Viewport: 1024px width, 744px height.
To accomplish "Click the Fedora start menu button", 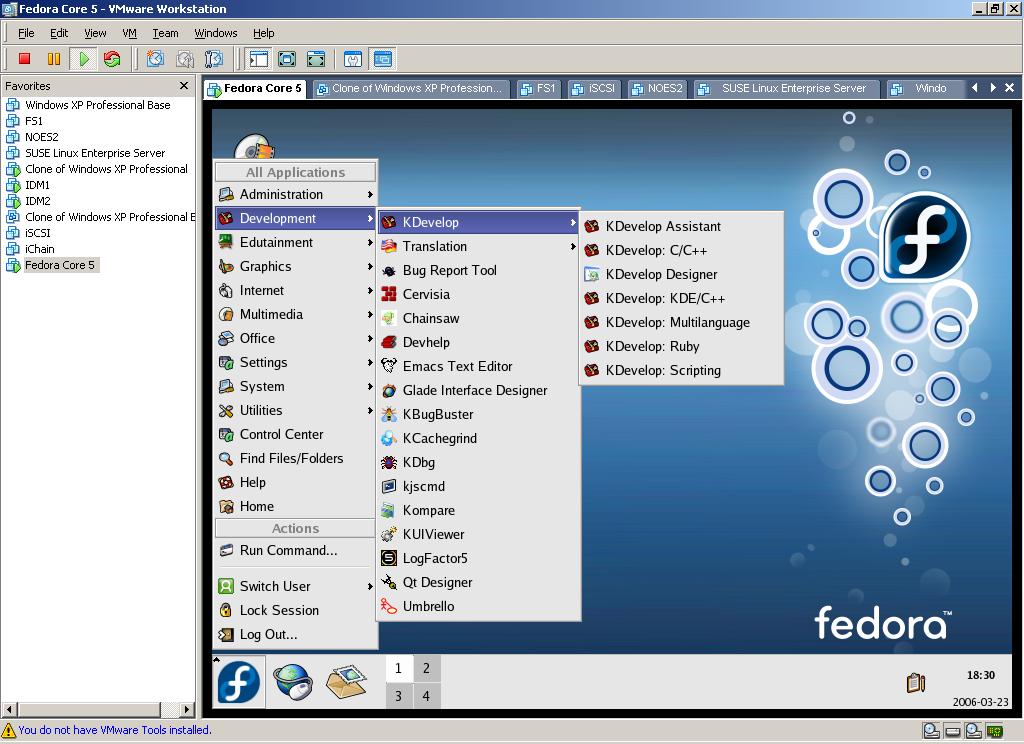I will tap(239, 681).
